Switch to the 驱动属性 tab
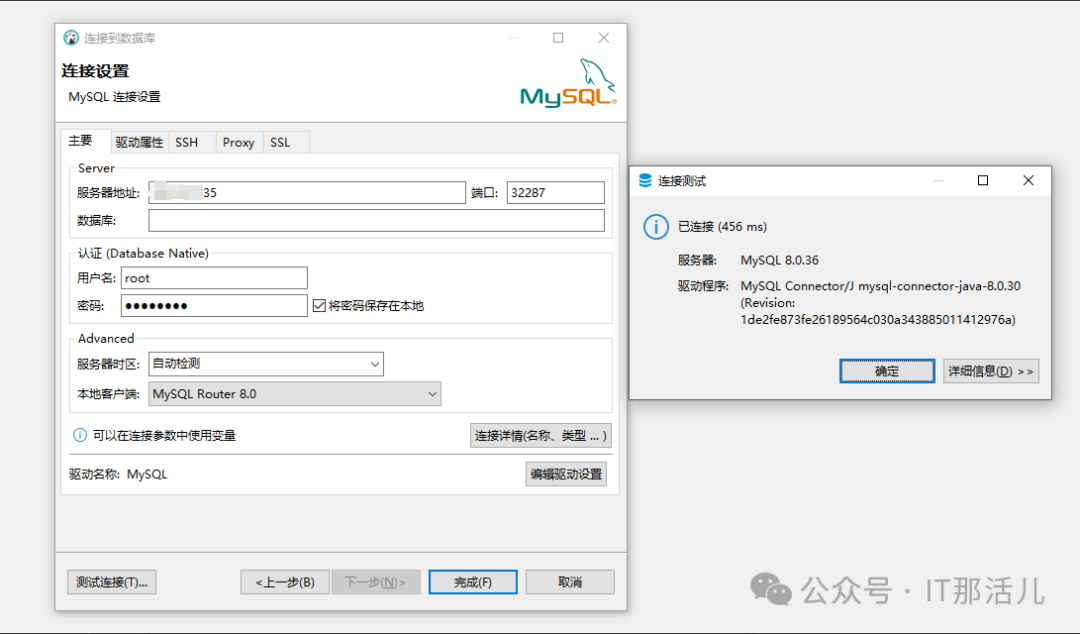 [x=139, y=142]
